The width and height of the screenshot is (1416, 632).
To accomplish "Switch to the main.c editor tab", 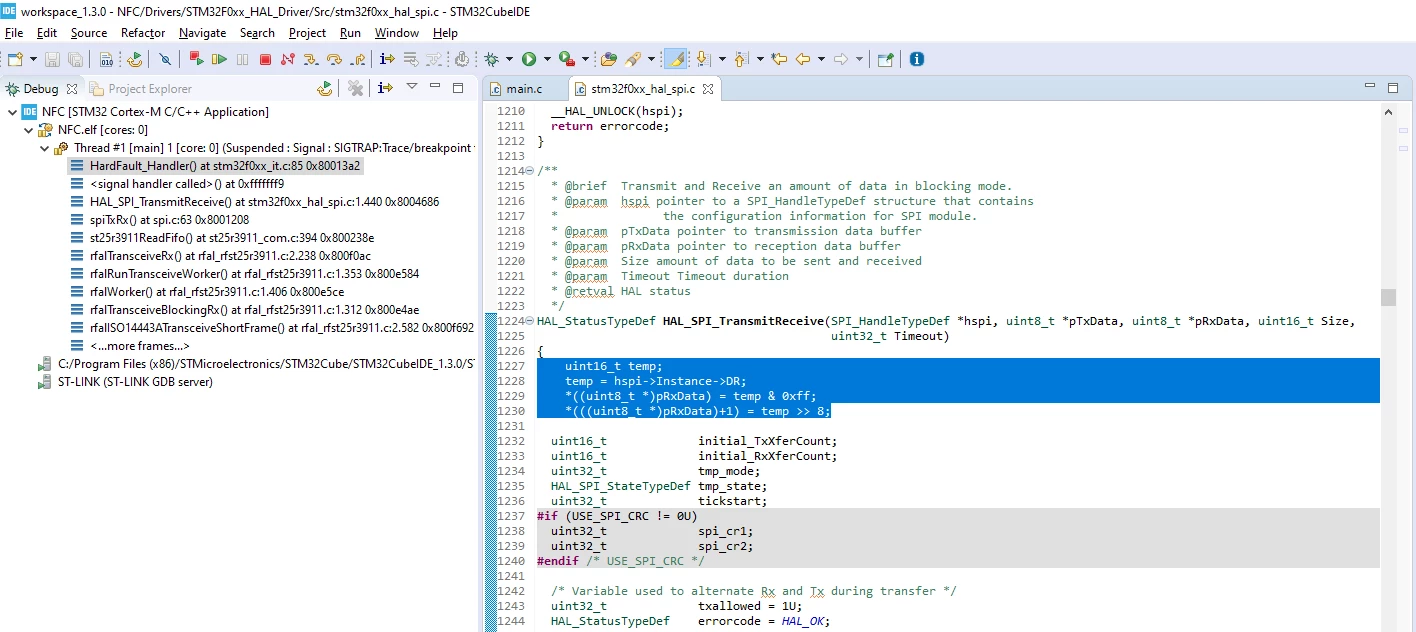I will (x=524, y=89).
